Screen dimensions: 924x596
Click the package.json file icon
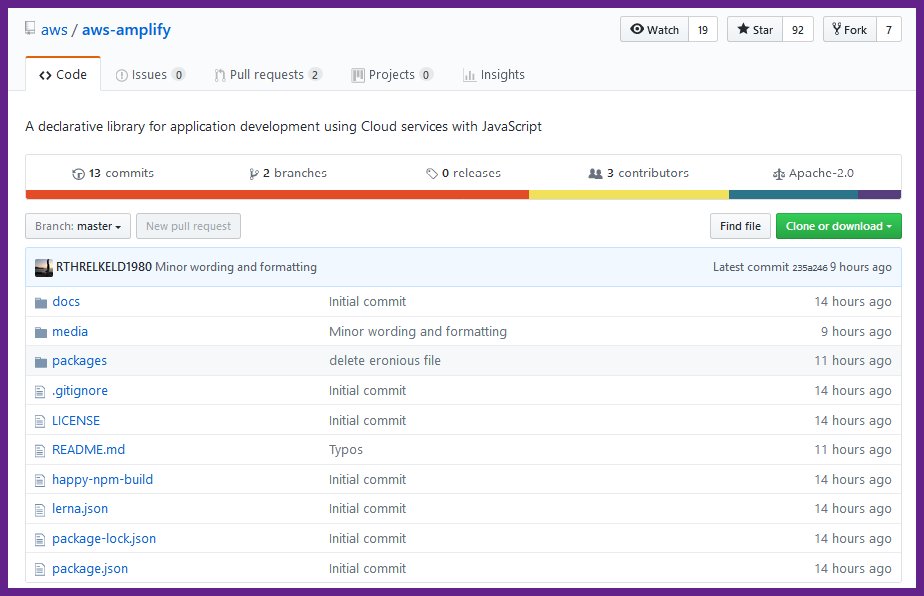pos(40,569)
